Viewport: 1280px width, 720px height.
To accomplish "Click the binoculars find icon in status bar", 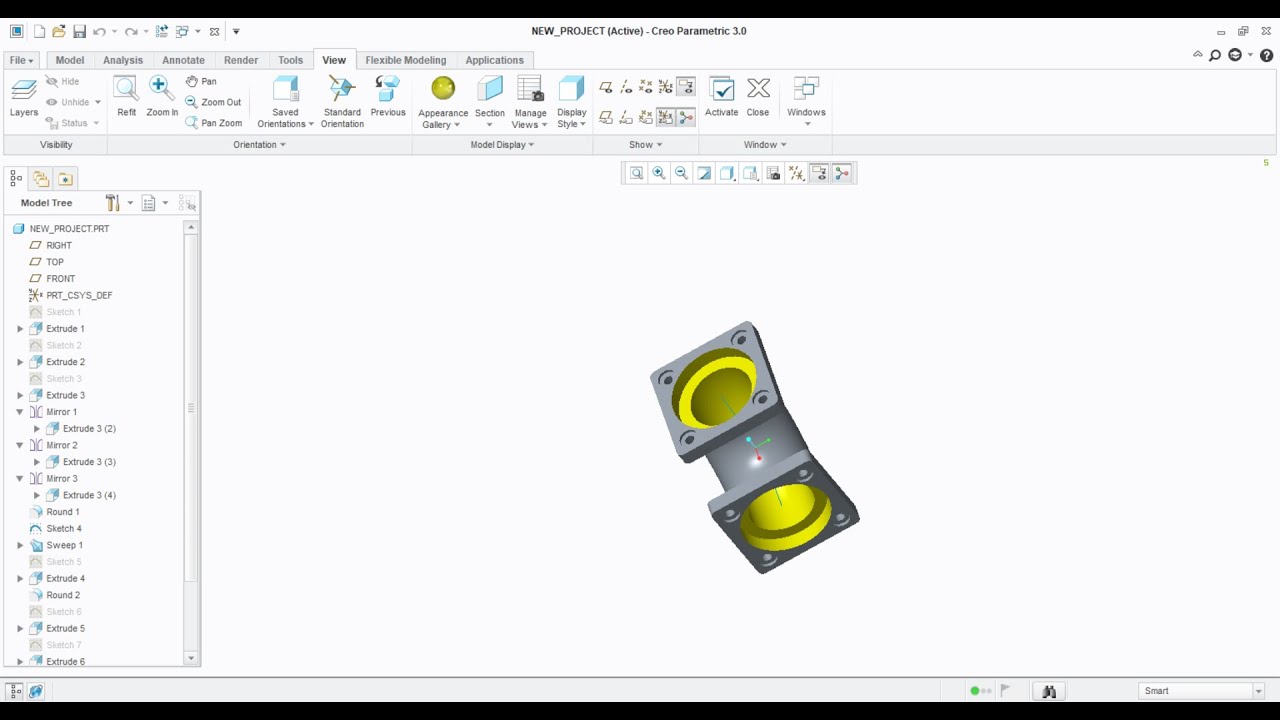I will tap(1048, 691).
